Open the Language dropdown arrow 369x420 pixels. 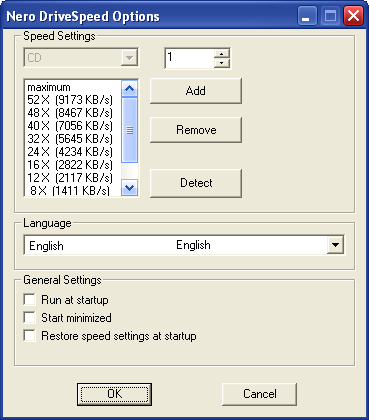pos(335,245)
